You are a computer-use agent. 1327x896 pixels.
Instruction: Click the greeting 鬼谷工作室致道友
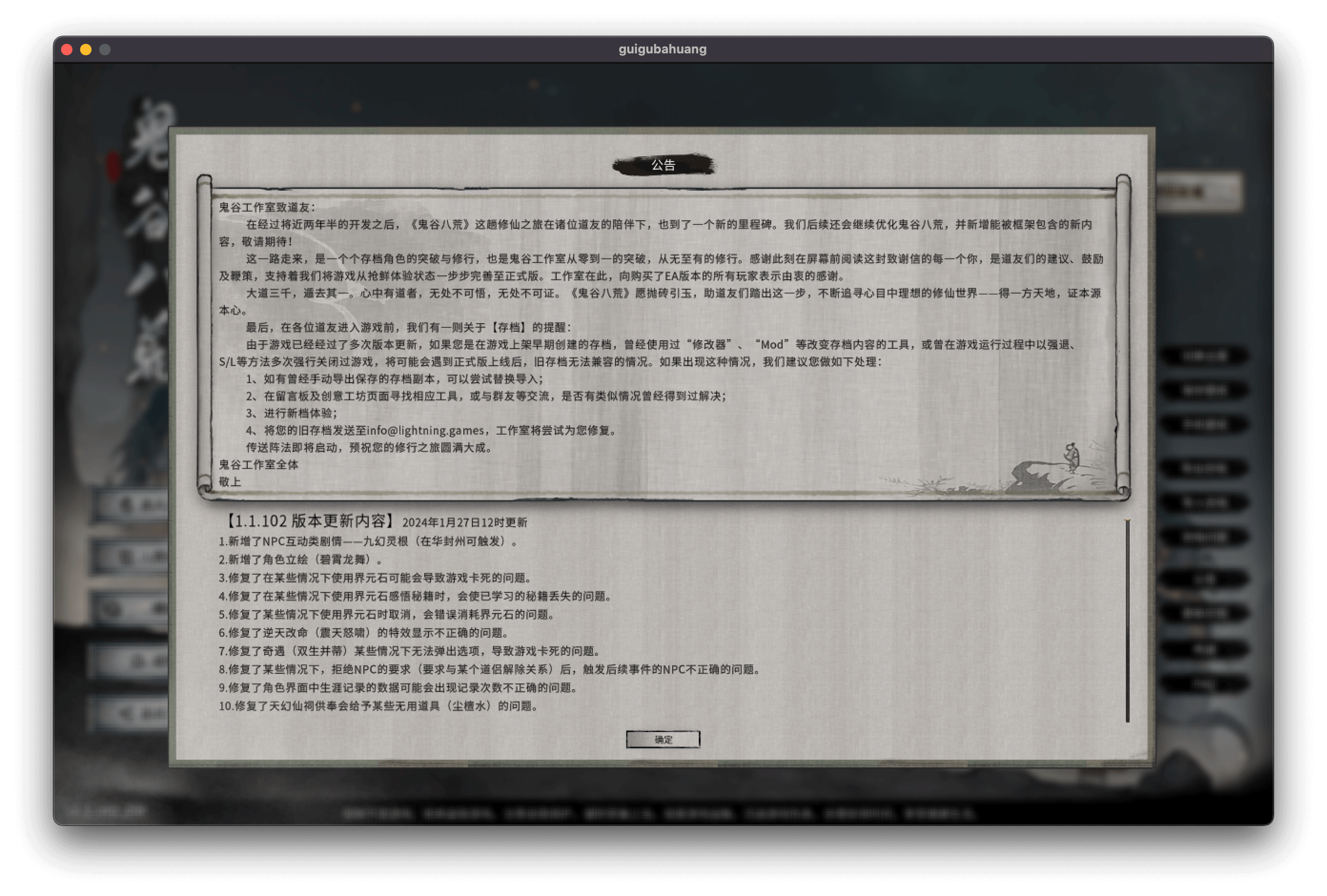[x=266, y=207]
